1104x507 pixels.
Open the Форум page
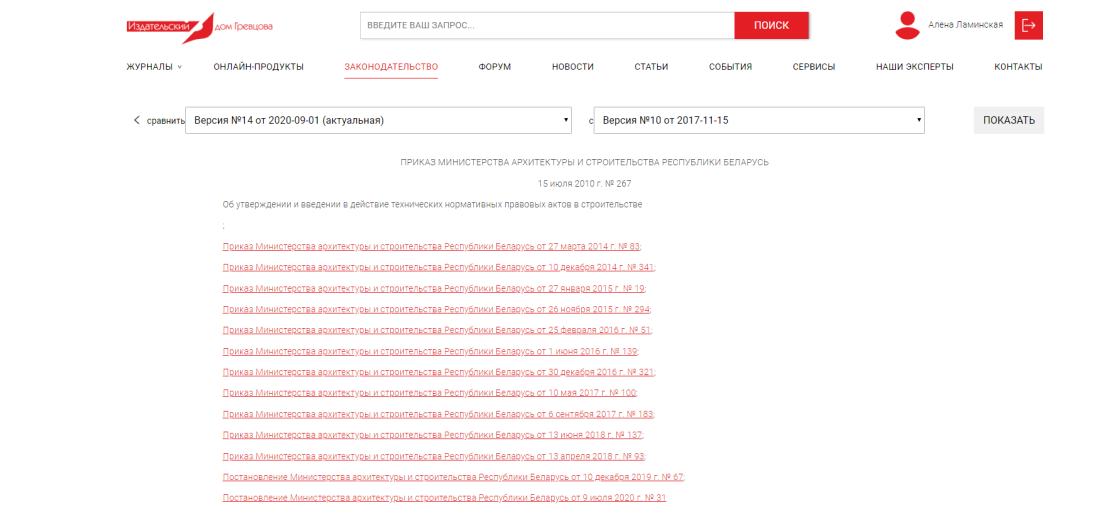point(494,67)
